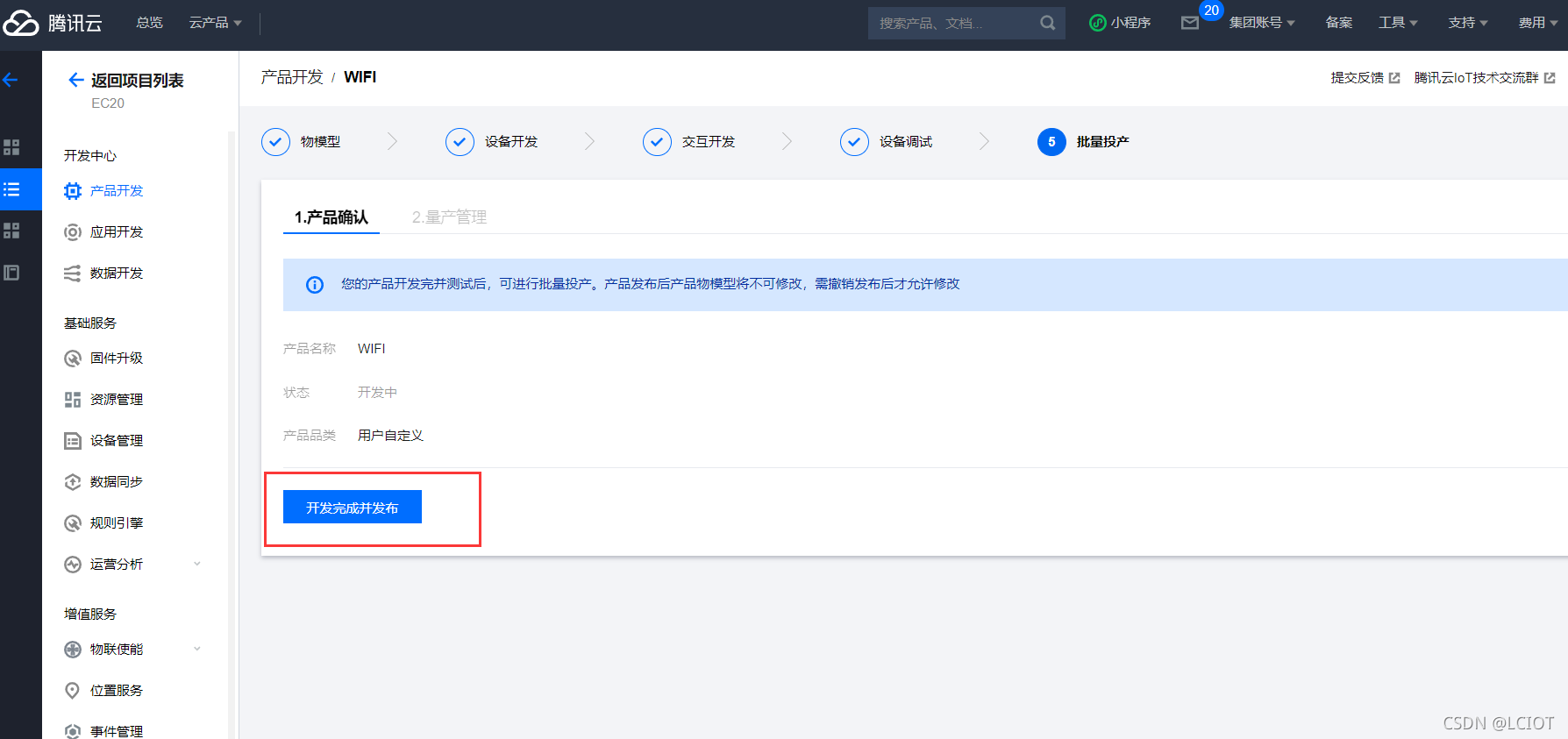Open 应用开发 in the sidebar

(x=117, y=232)
